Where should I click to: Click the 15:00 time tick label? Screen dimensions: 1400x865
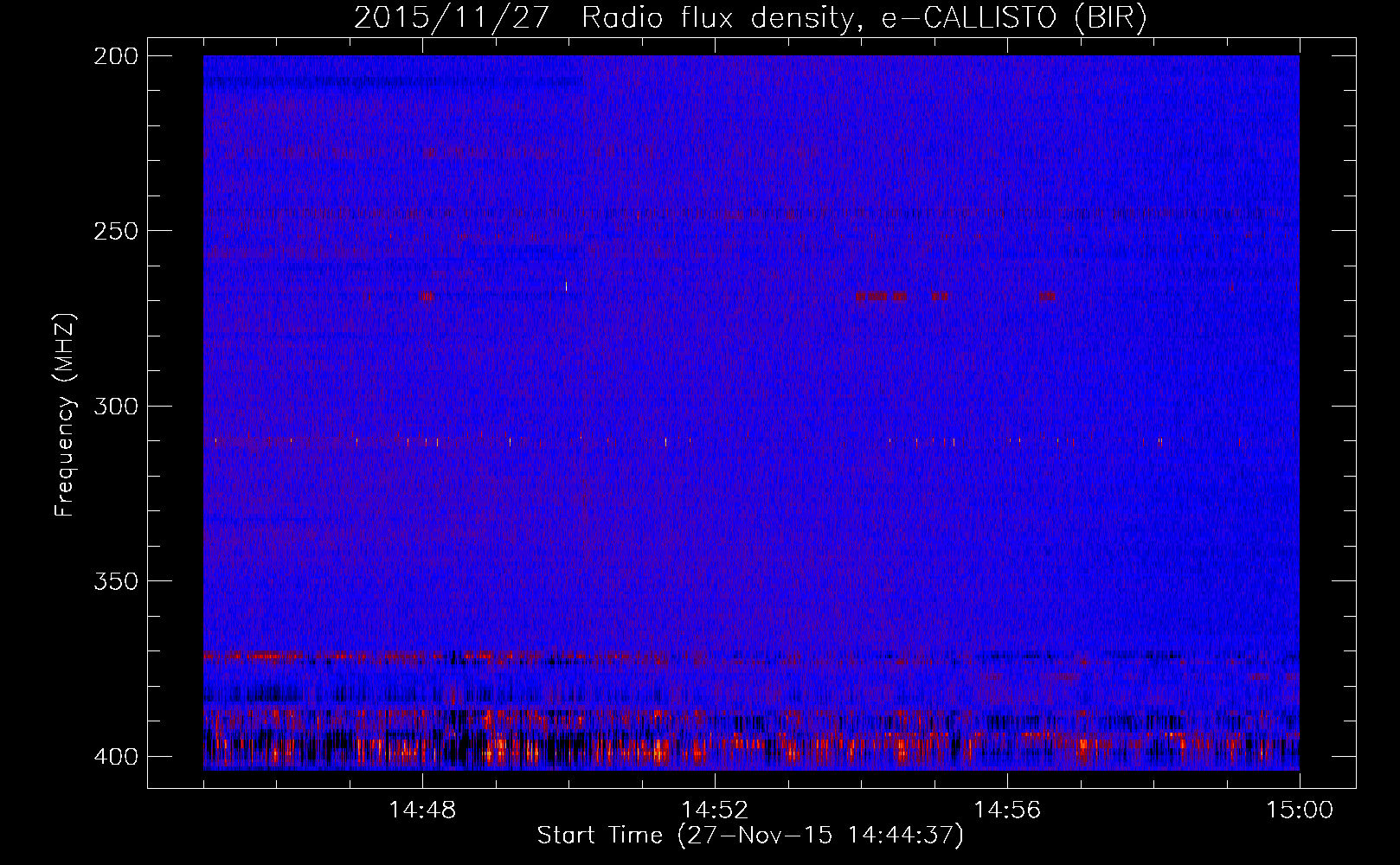[x=1300, y=811]
